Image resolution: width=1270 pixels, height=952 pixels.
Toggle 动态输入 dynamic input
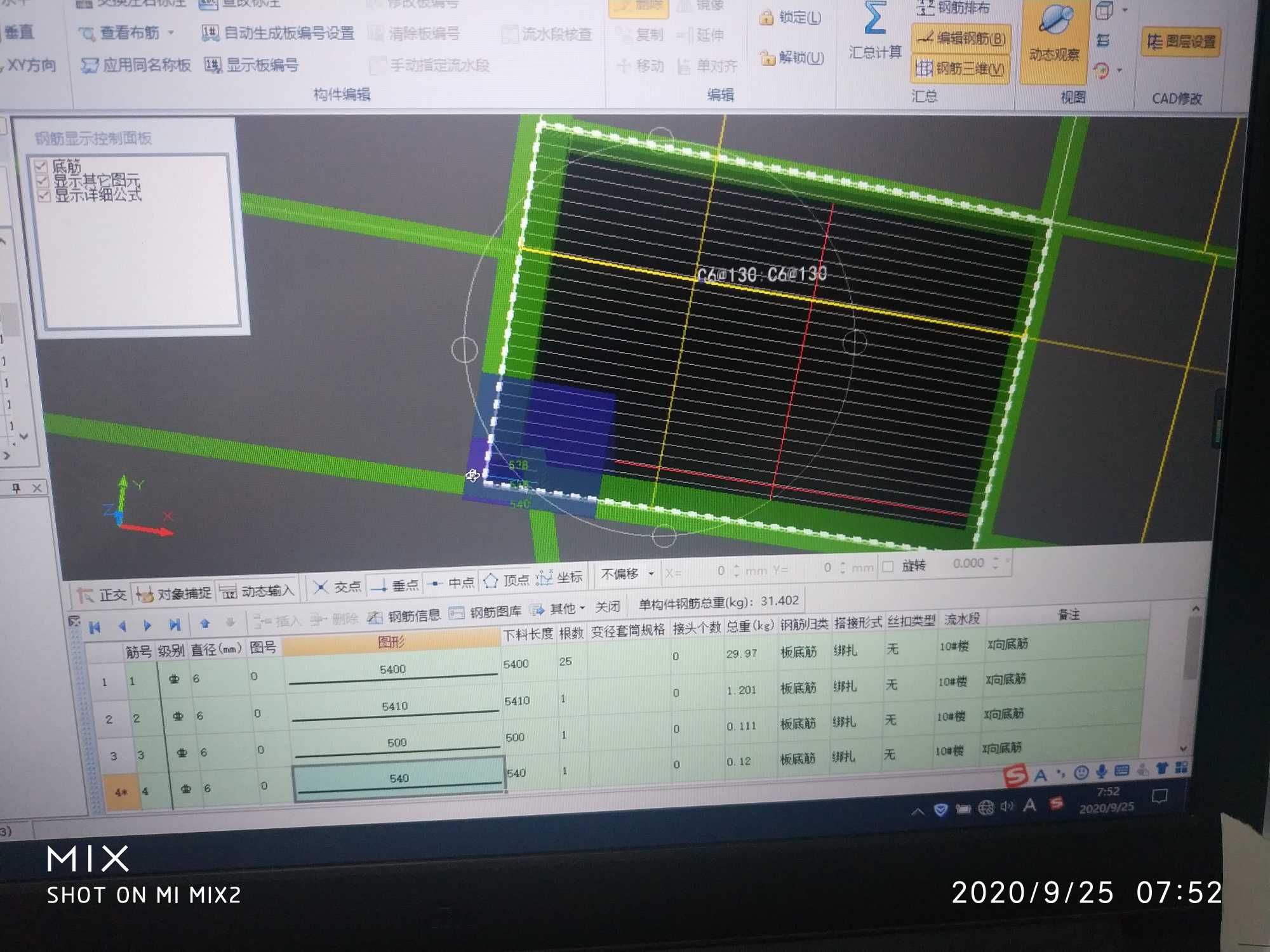point(257,591)
